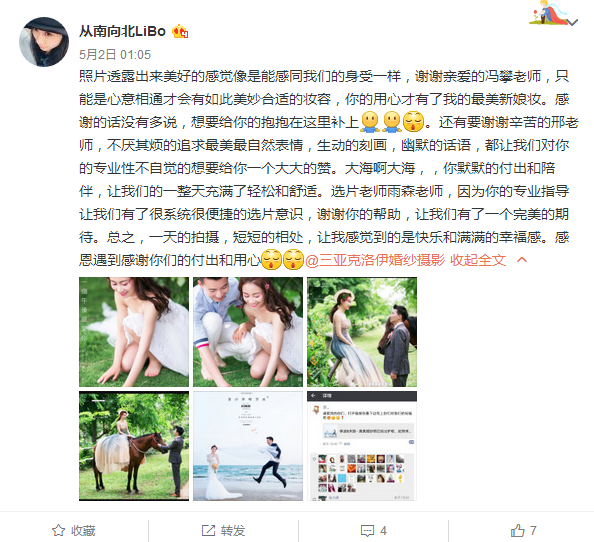
Task: Click the user's round avatar photo
Action: (x=44, y=42)
